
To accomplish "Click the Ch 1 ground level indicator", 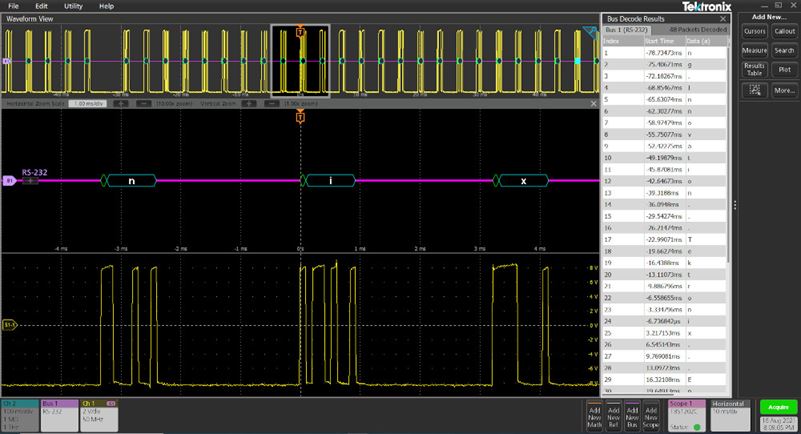I will tap(10, 325).
